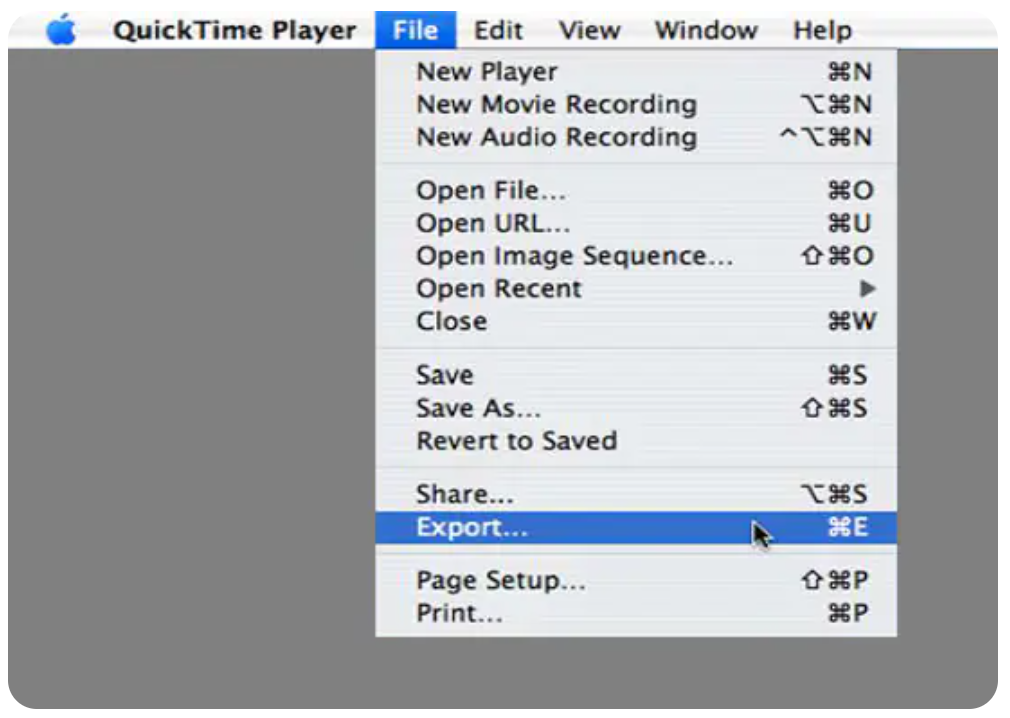Screen dimensions: 1010x718
Task: Open the Help menu
Action: (x=823, y=30)
